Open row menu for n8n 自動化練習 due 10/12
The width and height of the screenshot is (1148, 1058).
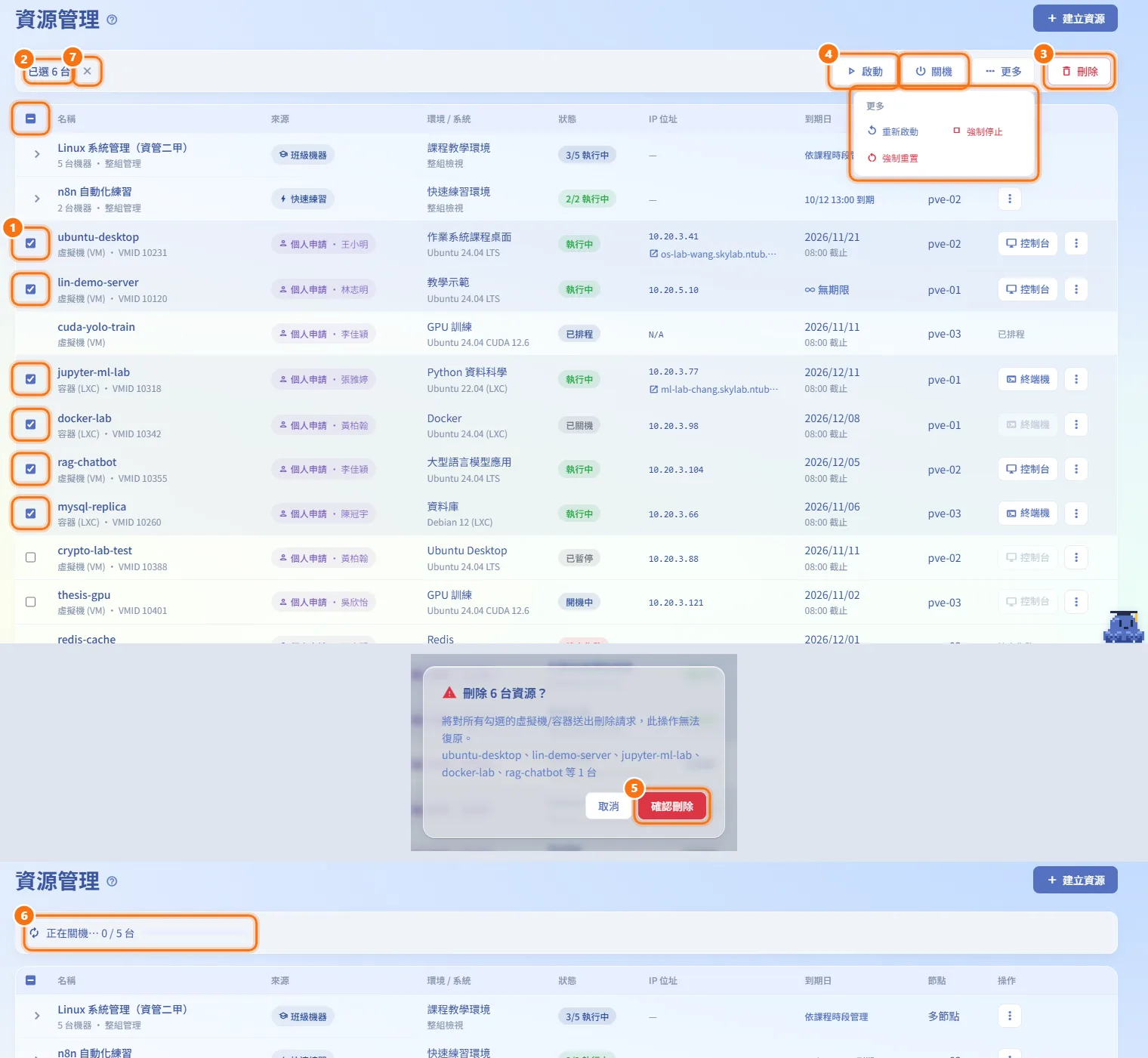coord(1010,199)
